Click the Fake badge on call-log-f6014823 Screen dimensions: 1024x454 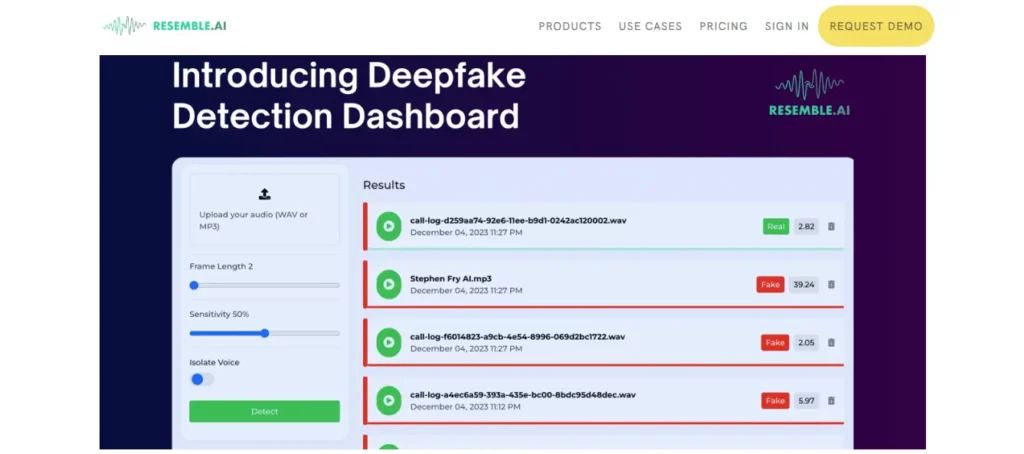point(775,342)
